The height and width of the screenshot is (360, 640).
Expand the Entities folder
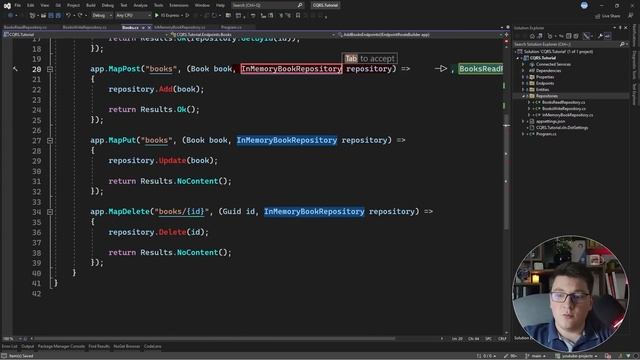[523, 90]
